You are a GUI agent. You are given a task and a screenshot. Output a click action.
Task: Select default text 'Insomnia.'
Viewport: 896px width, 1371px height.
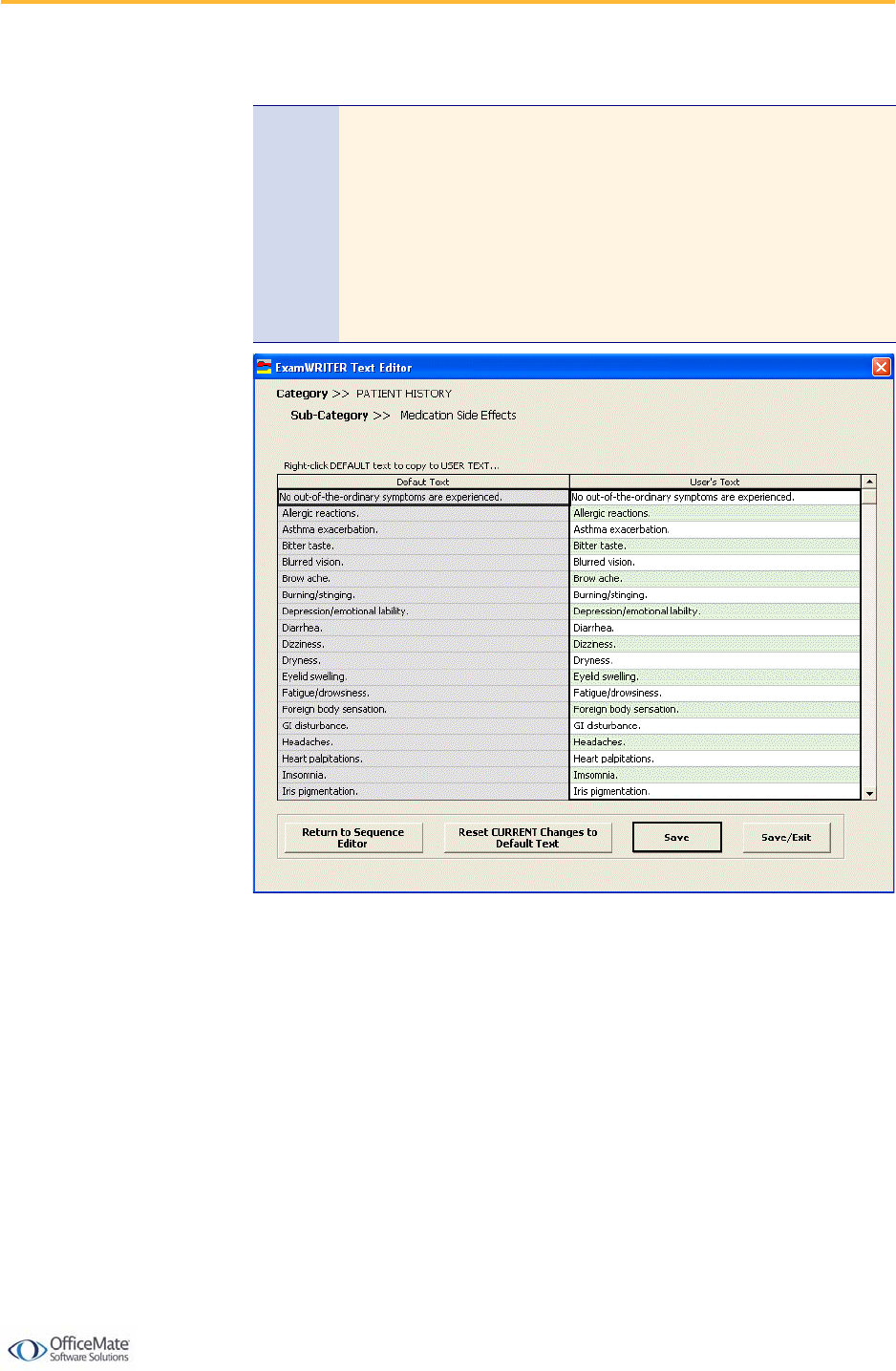(x=423, y=775)
